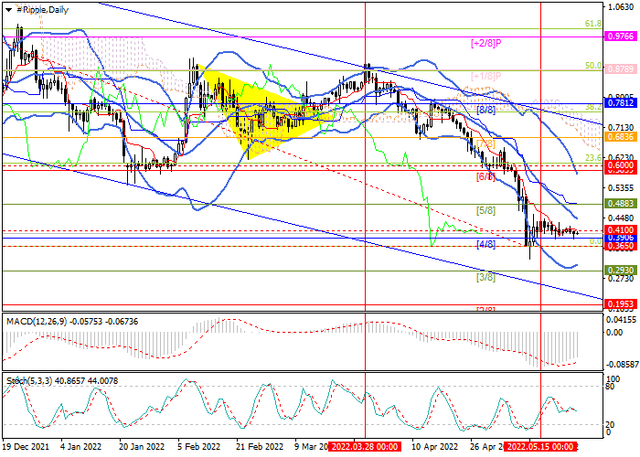Click the [8/8] Murrey level label

(x=487, y=109)
